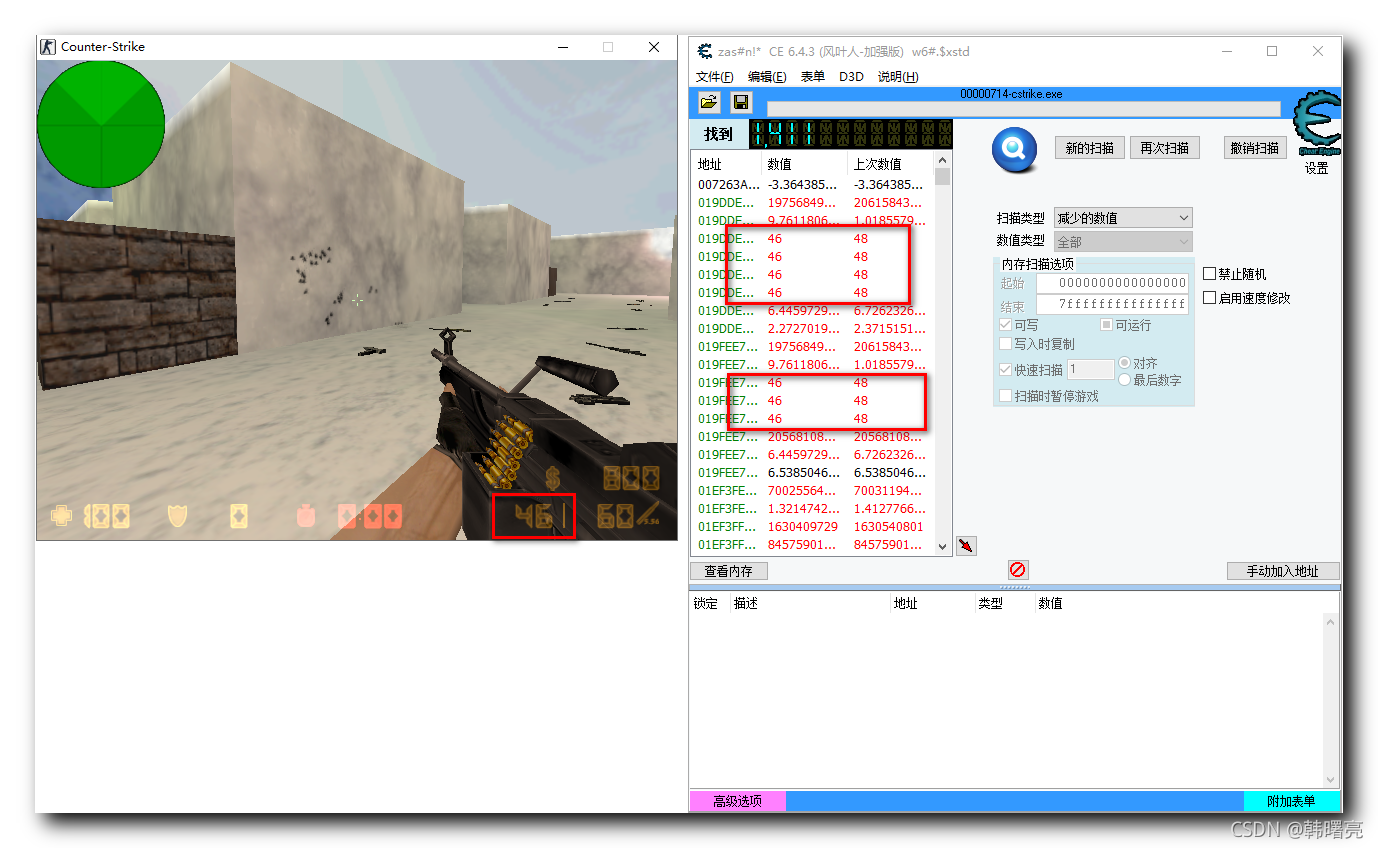1378x848 pixels.
Task: Click the 起始 address input field
Action: [1112, 283]
